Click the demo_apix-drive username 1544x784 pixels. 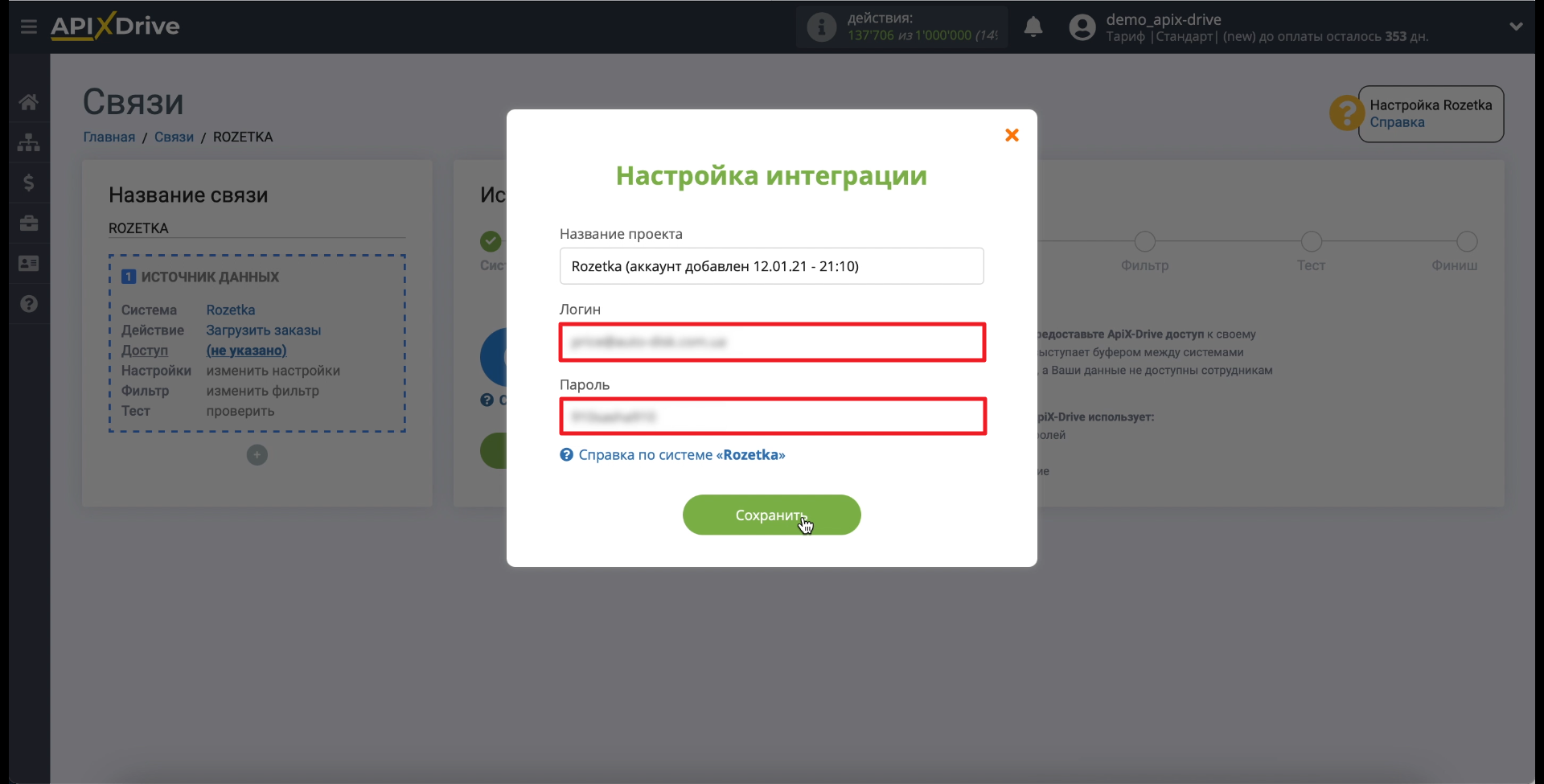[x=1163, y=19]
